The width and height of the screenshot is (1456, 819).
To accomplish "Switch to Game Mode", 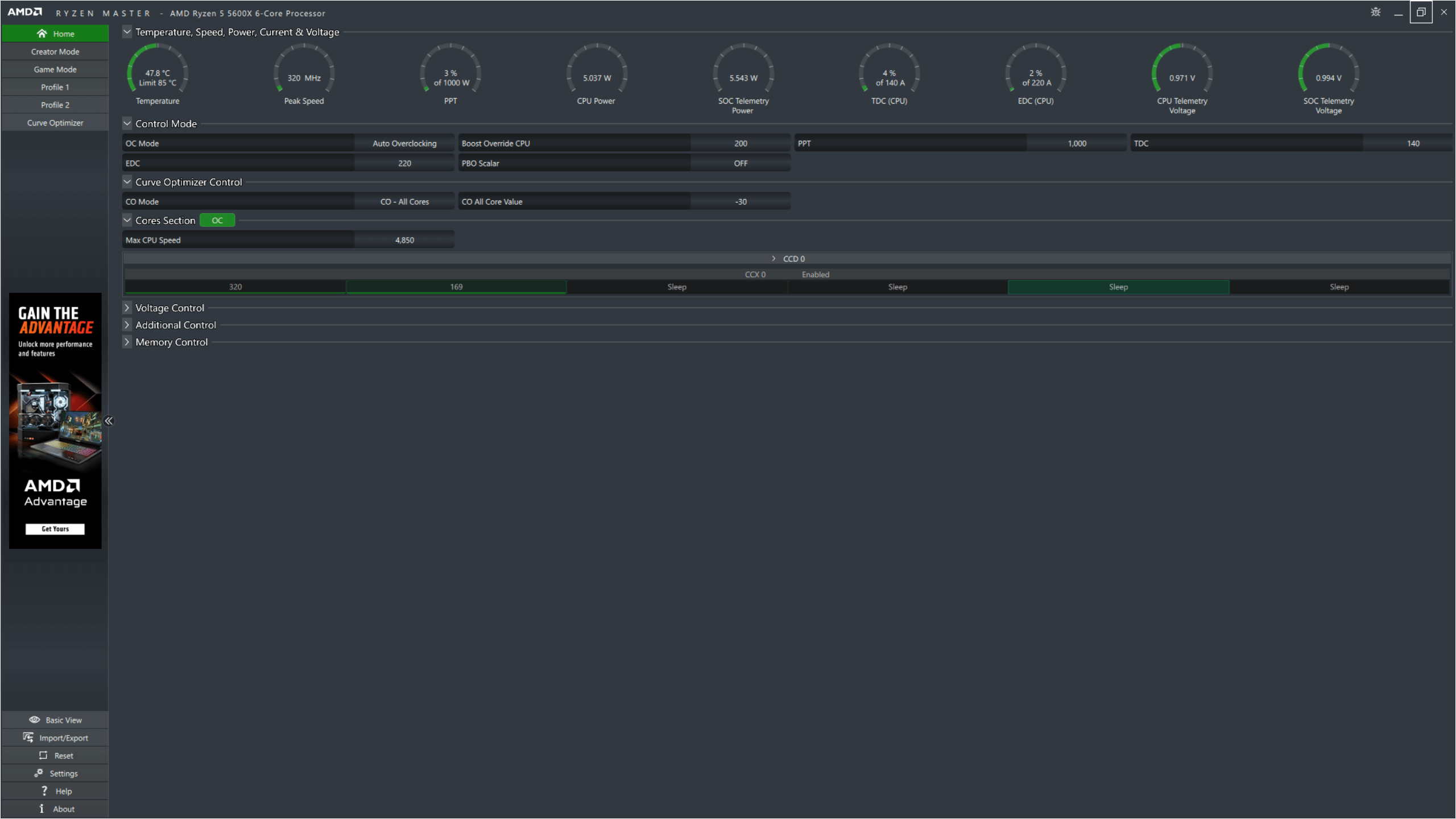I will pos(55,69).
